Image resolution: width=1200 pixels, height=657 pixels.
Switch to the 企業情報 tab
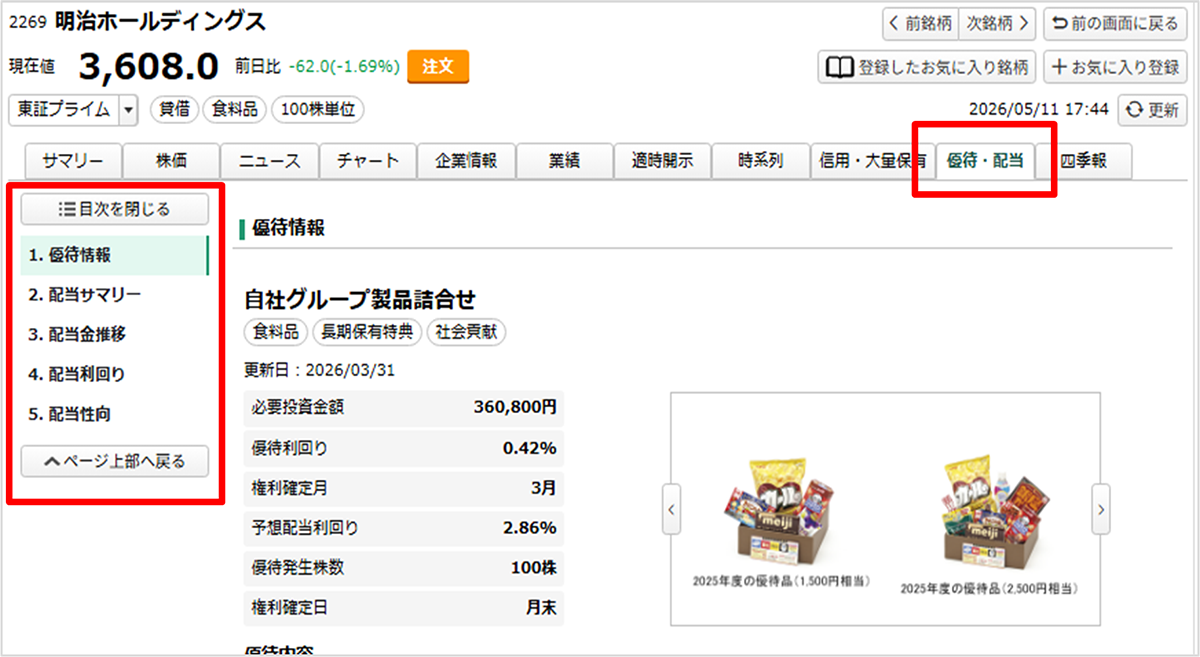click(x=466, y=161)
